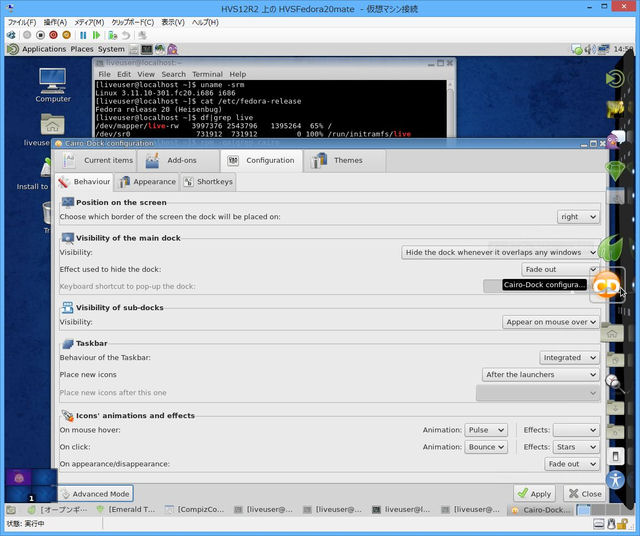
Task: Switch to Add-ons tab
Action: (x=179, y=160)
